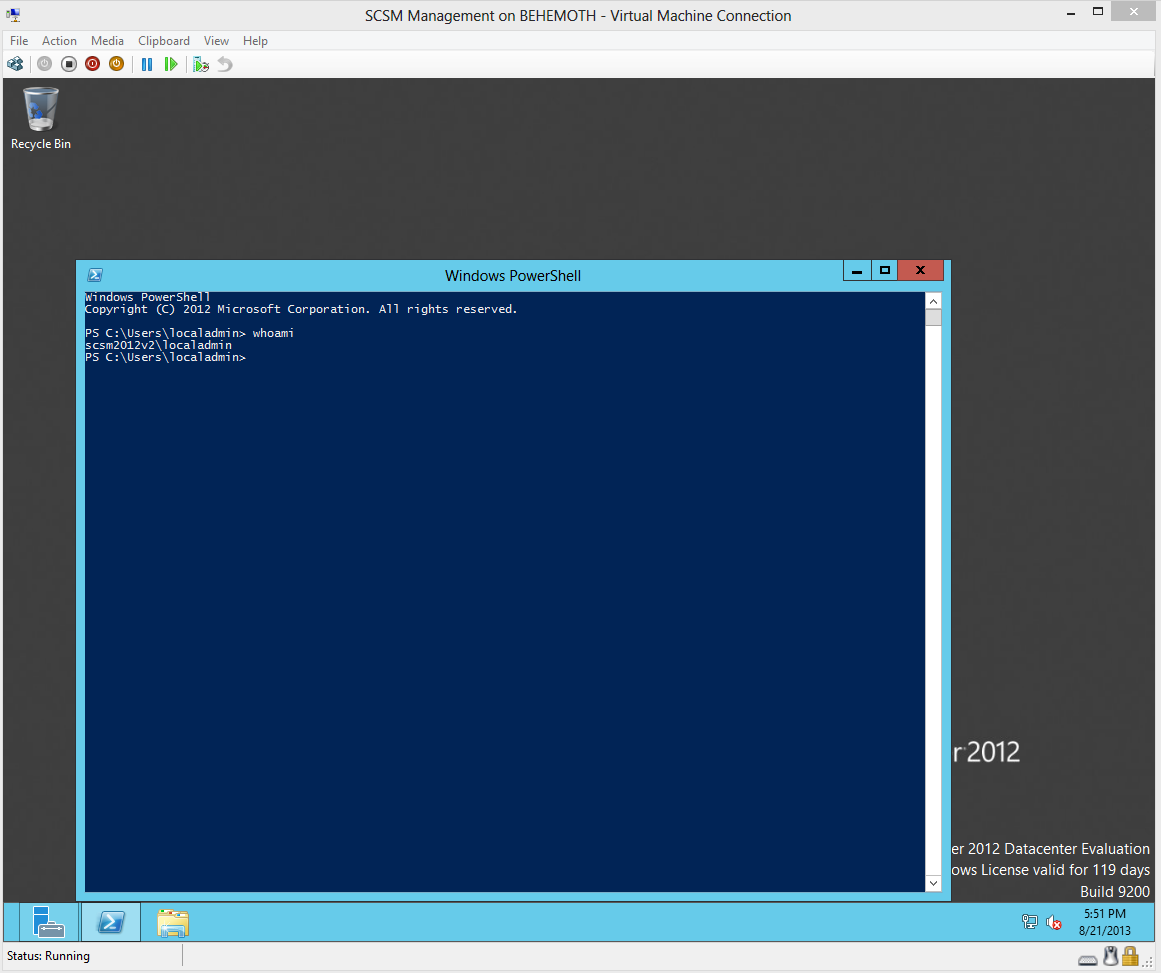Click the muted speaker tray icon
This screenshot has height=973, width=1161.
1054,922
